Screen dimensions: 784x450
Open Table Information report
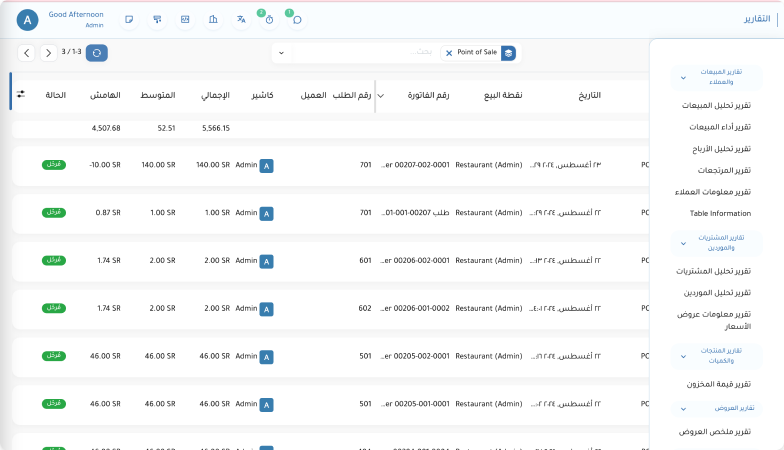pos(720,213)
